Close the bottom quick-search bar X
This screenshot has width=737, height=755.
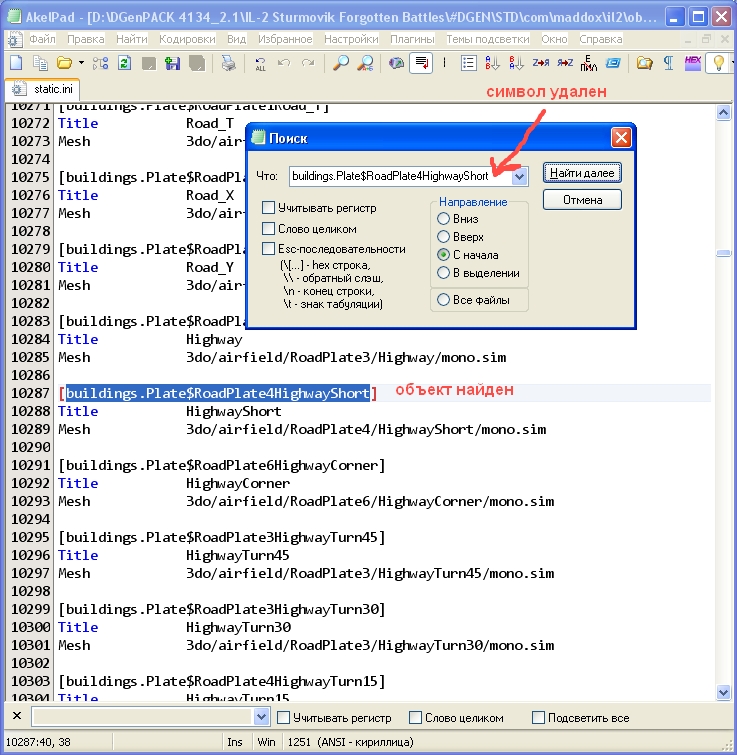tap(17, 716)
